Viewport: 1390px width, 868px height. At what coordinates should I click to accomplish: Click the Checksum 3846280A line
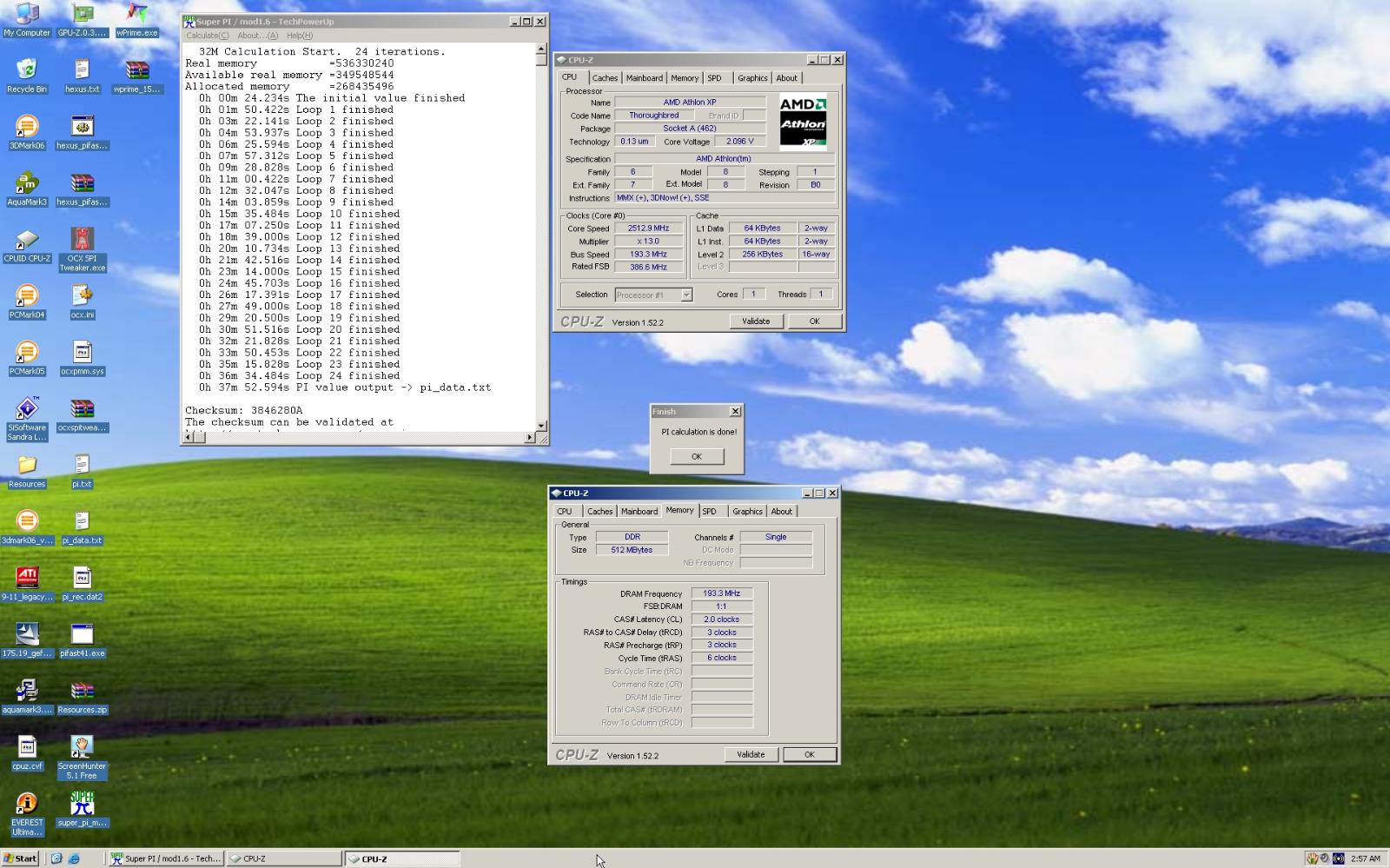tap(244, 411)
